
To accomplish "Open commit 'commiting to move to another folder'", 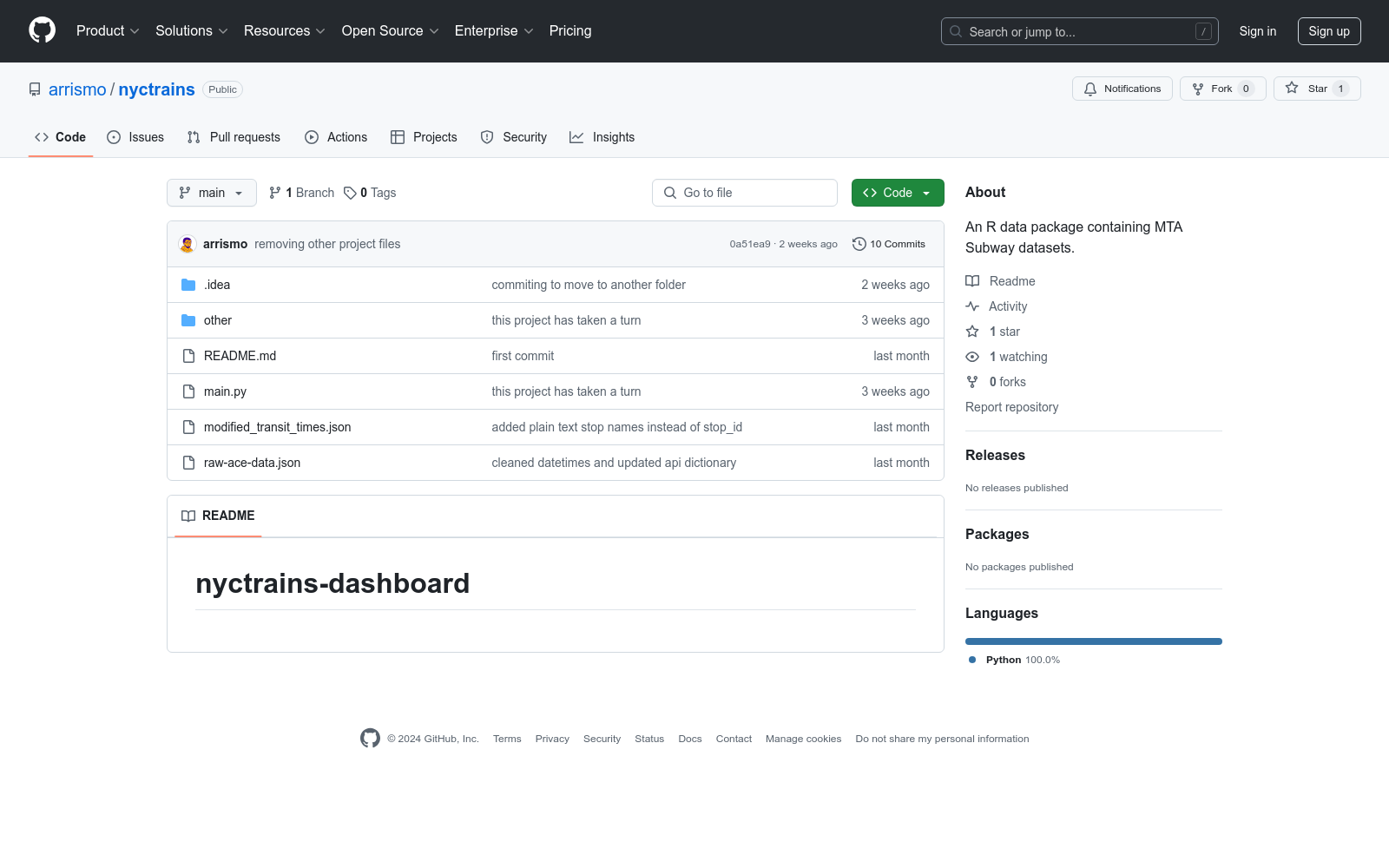I will 589,285.
